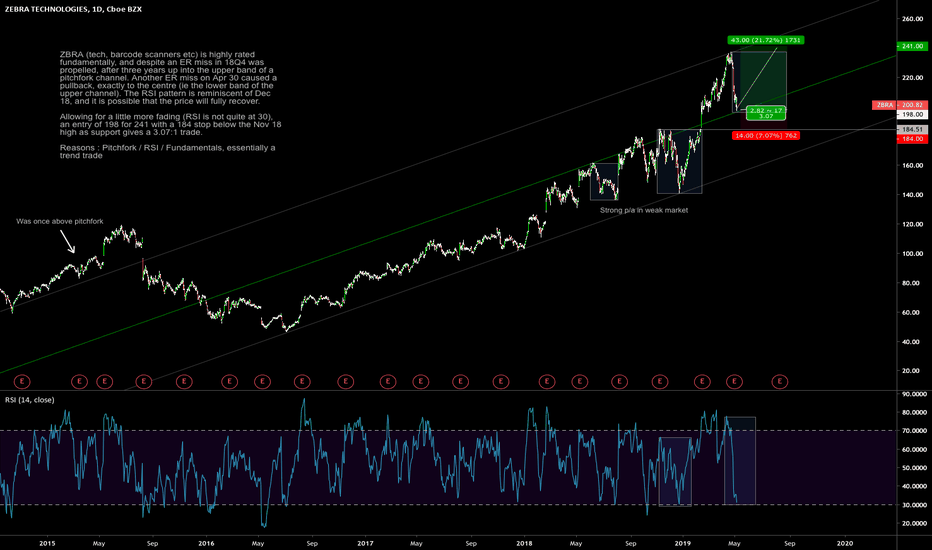Image resolution: width=932 pixels, height=550 pixels.
Task: Select the red 14.00 (7.07%) stop label
Action: tap(766, 136)
